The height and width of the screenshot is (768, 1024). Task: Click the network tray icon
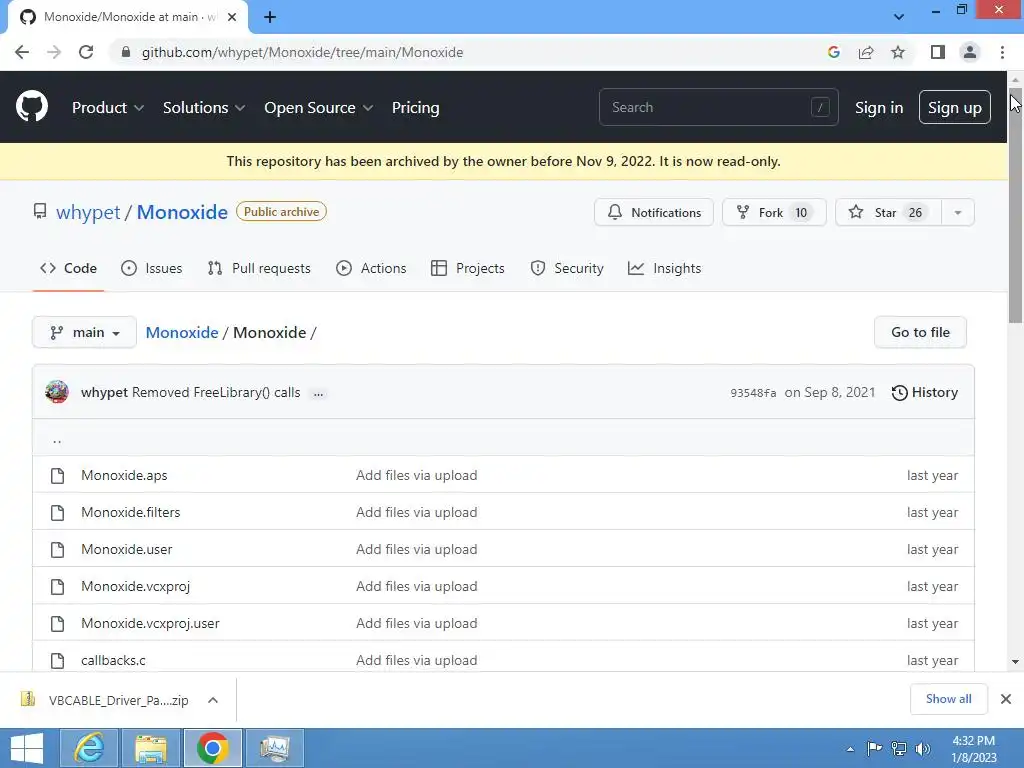[899, 748]
